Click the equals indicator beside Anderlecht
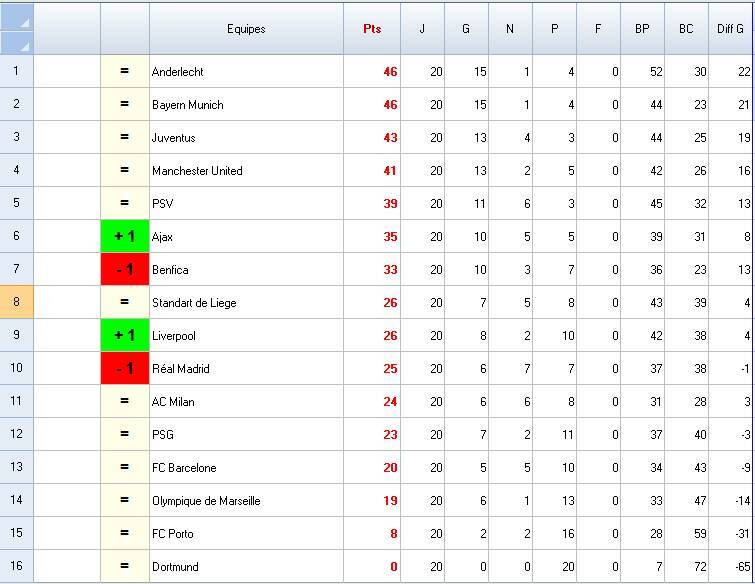This screenshot has height=584, width=755. 125,72
